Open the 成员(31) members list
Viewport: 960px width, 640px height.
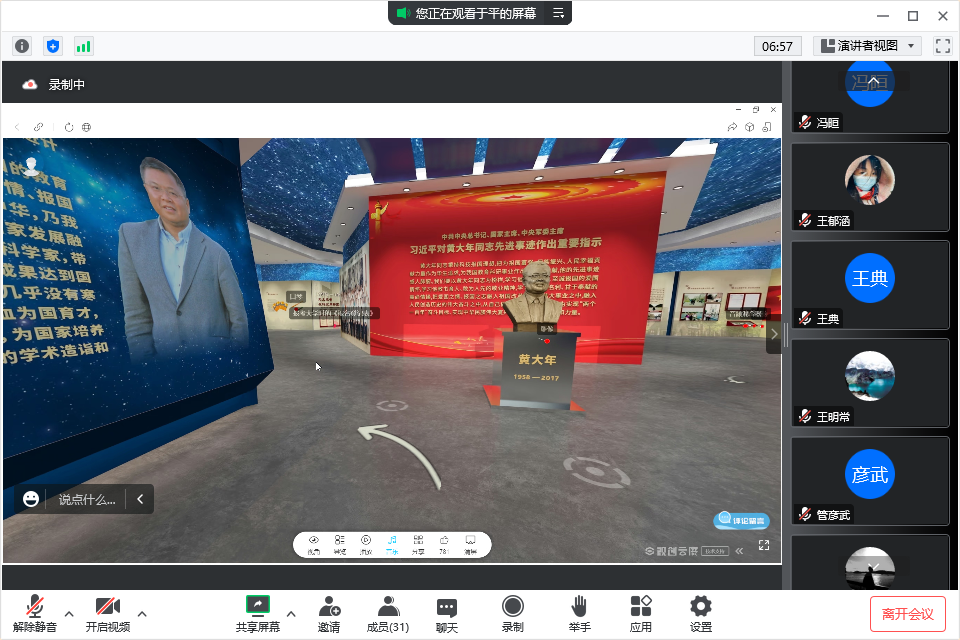click(x=387, y=613)
